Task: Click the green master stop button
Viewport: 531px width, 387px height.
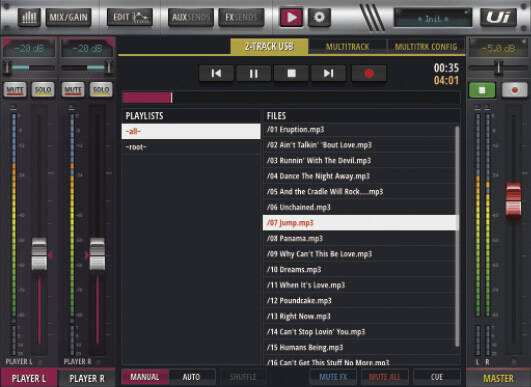Action: (482, 90)
